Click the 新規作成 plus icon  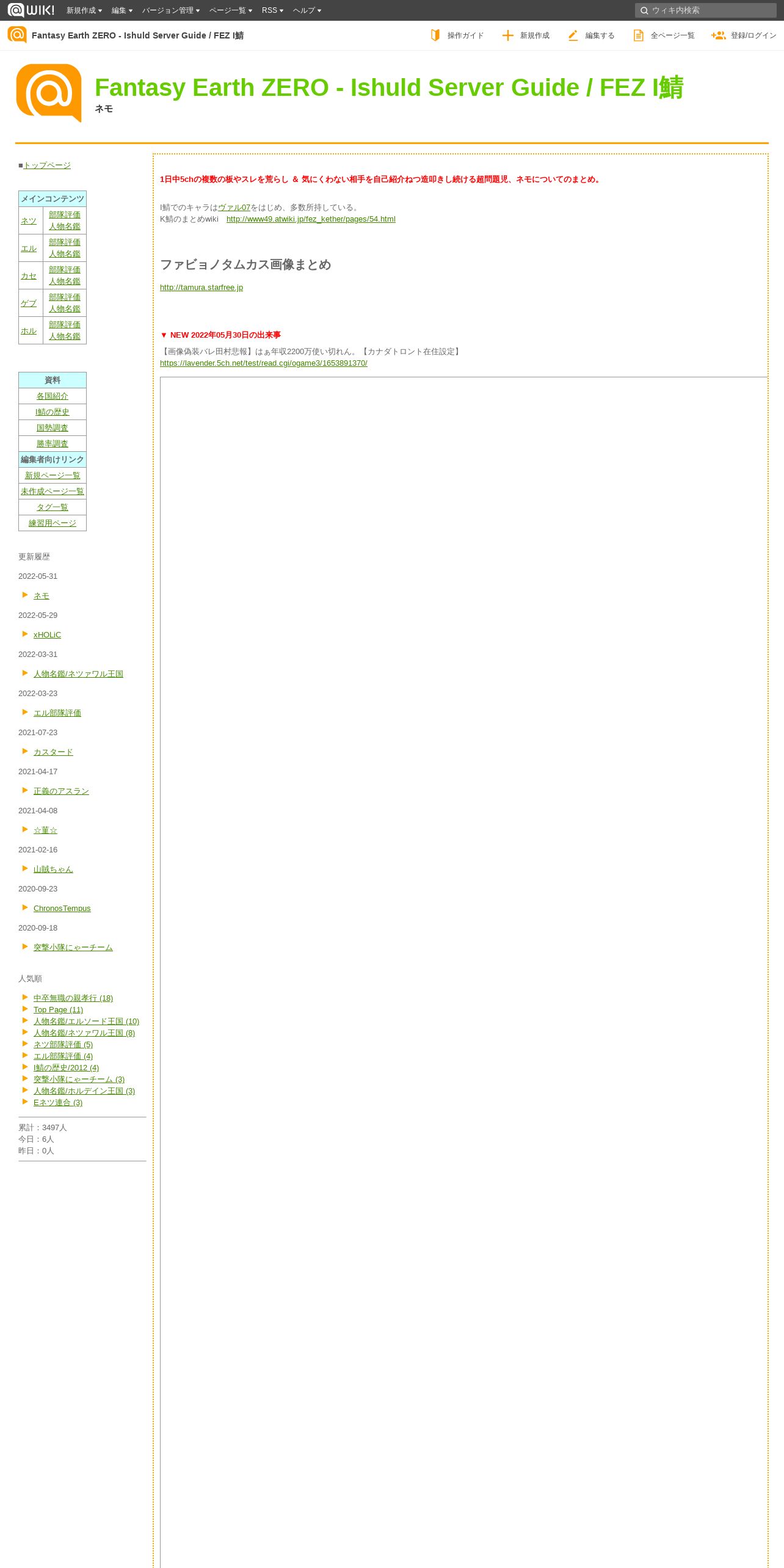[507, 35]
